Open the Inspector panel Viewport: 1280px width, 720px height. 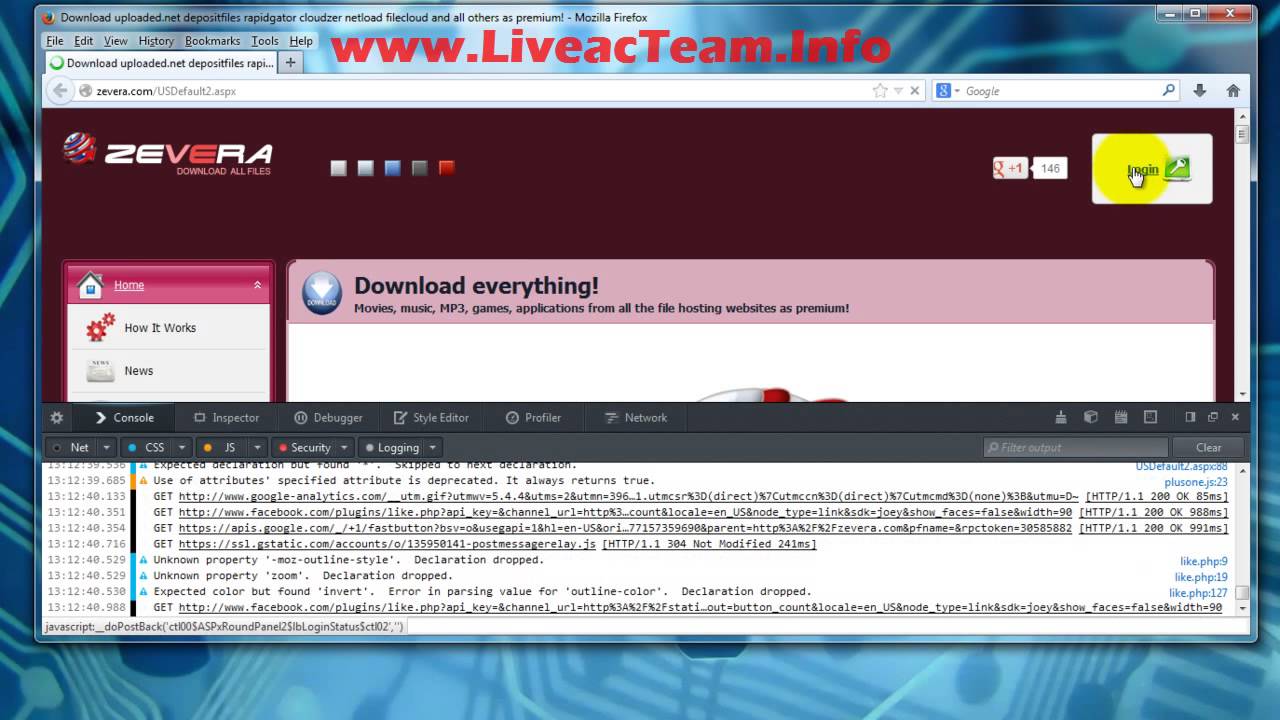[227, 417]
